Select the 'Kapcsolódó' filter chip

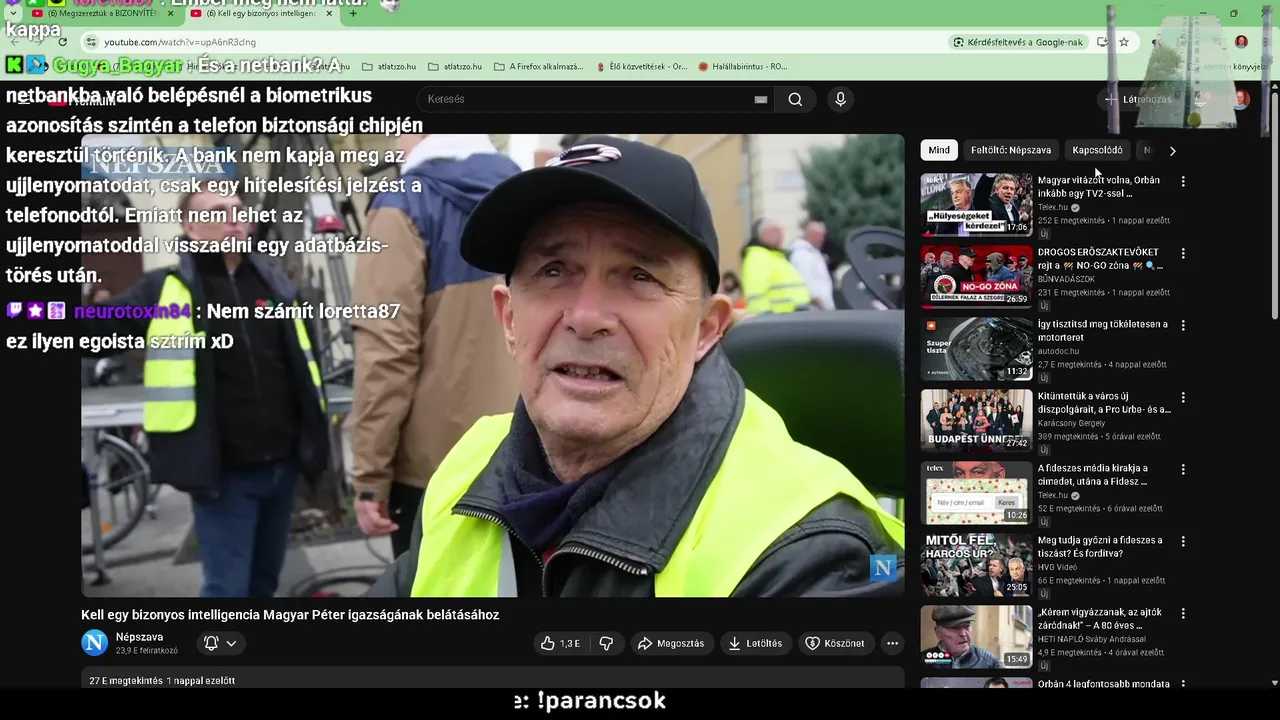1097,150
